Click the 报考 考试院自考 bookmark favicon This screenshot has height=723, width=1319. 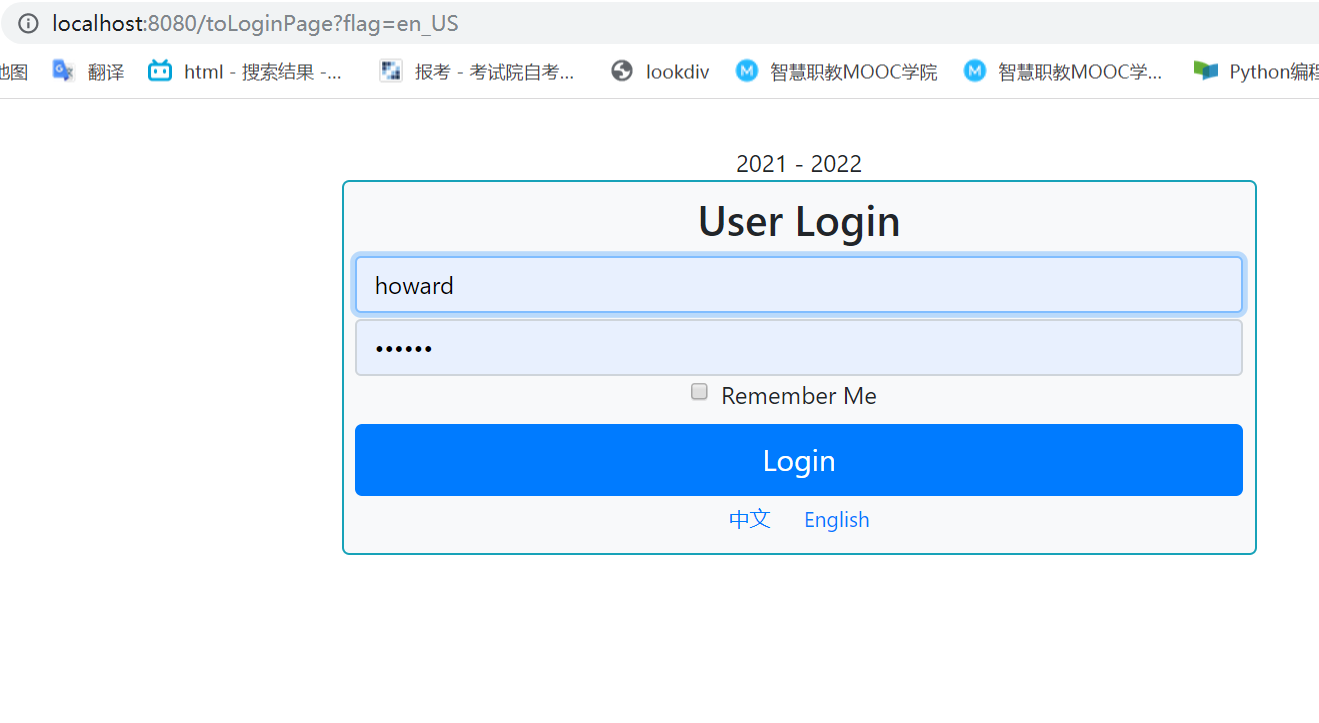391,71
